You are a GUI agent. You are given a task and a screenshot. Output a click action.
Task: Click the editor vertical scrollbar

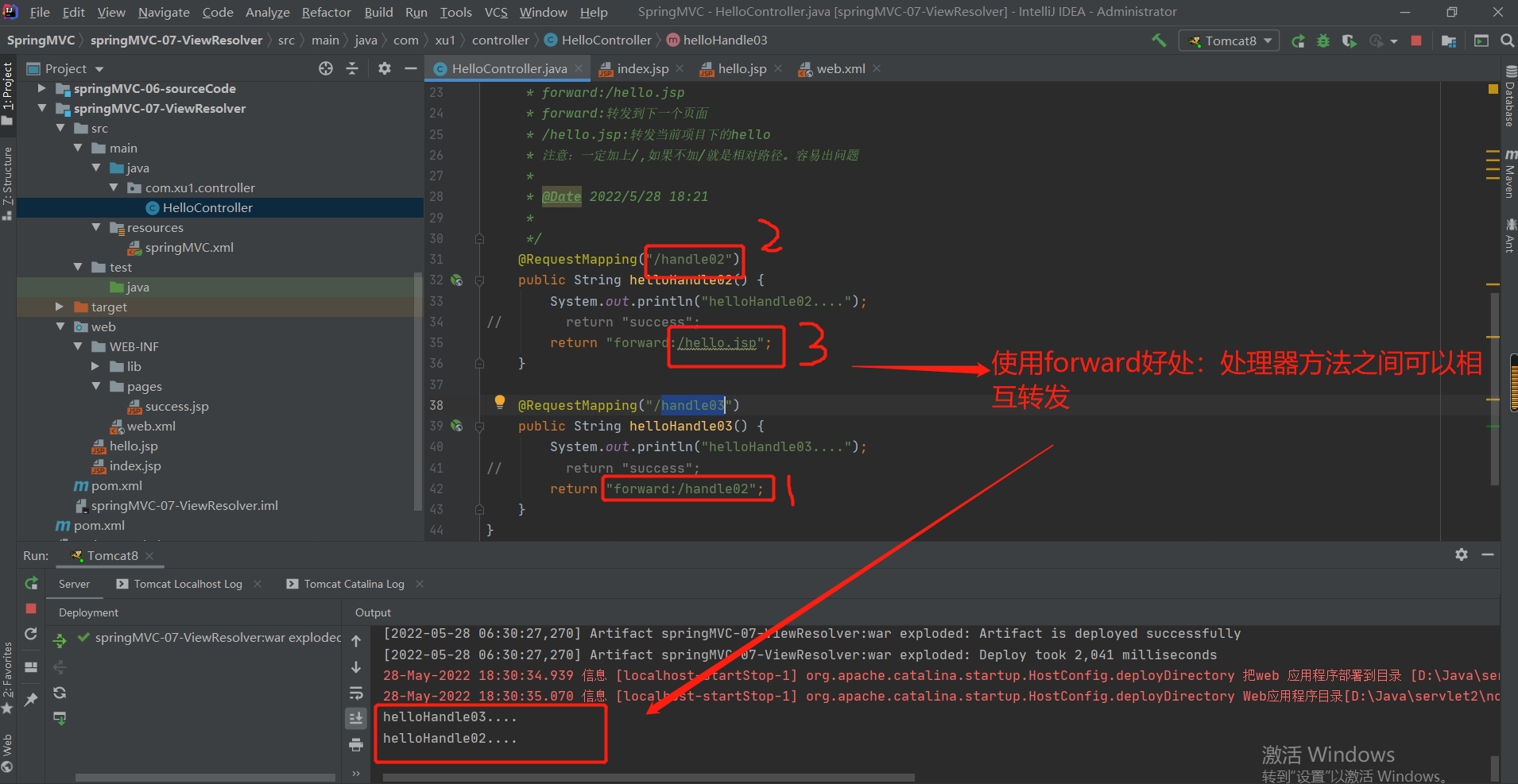pos(1495,389)
